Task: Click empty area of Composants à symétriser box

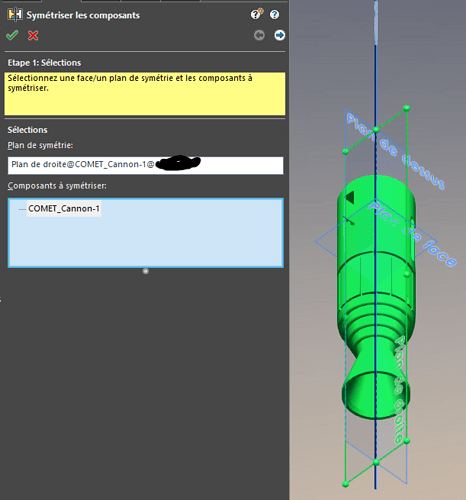Action: pos(145,243)
